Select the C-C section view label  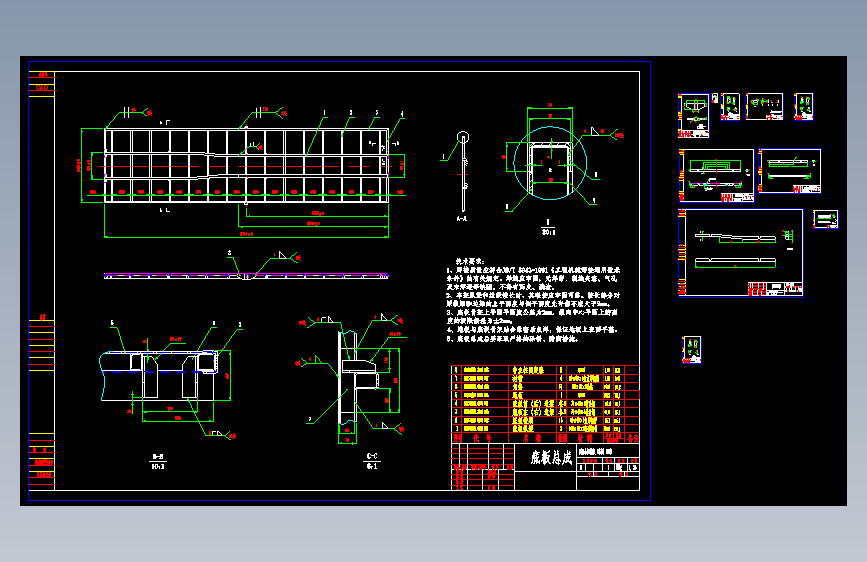point(372,456)
